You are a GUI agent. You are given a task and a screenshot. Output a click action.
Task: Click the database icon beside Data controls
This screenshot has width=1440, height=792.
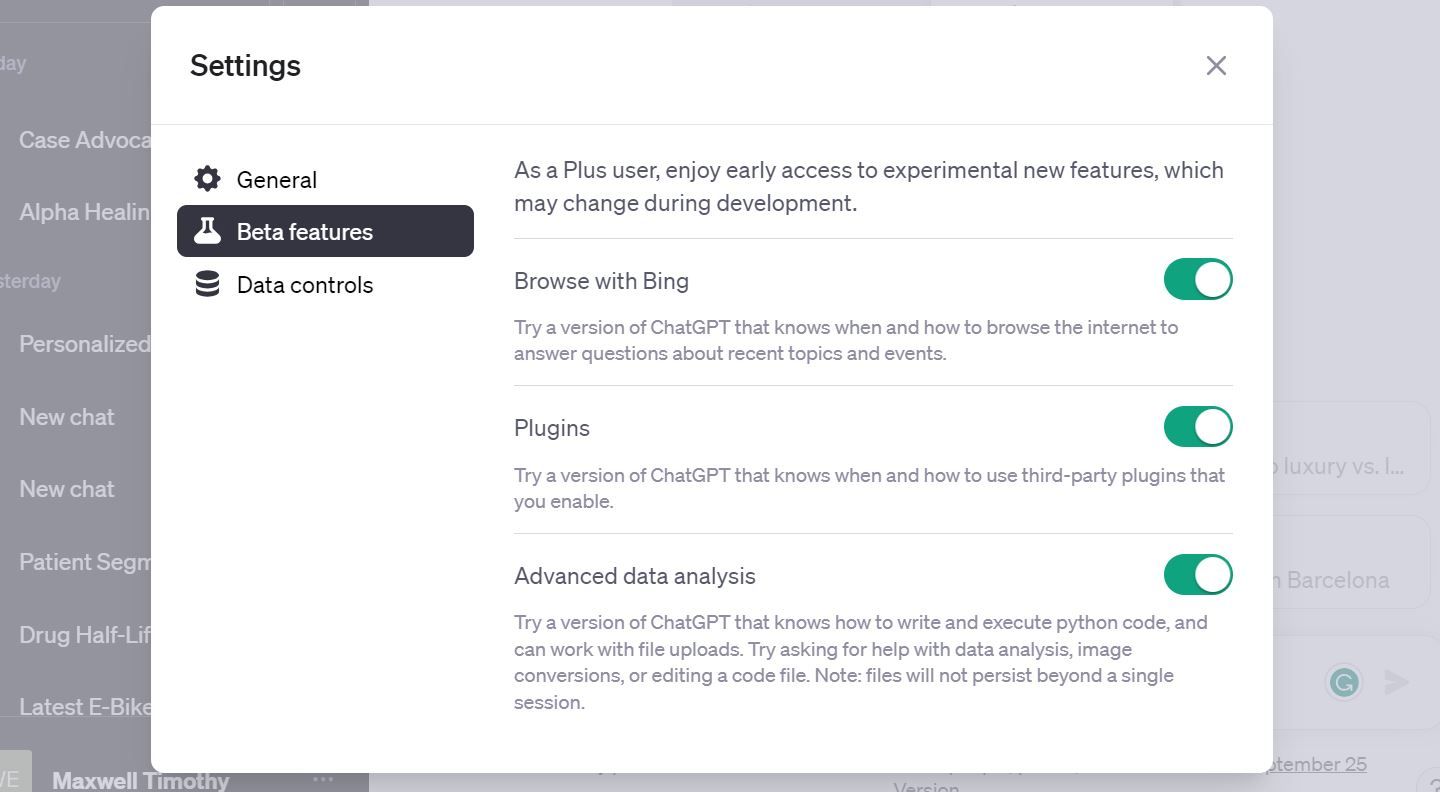tap(206, 284)
